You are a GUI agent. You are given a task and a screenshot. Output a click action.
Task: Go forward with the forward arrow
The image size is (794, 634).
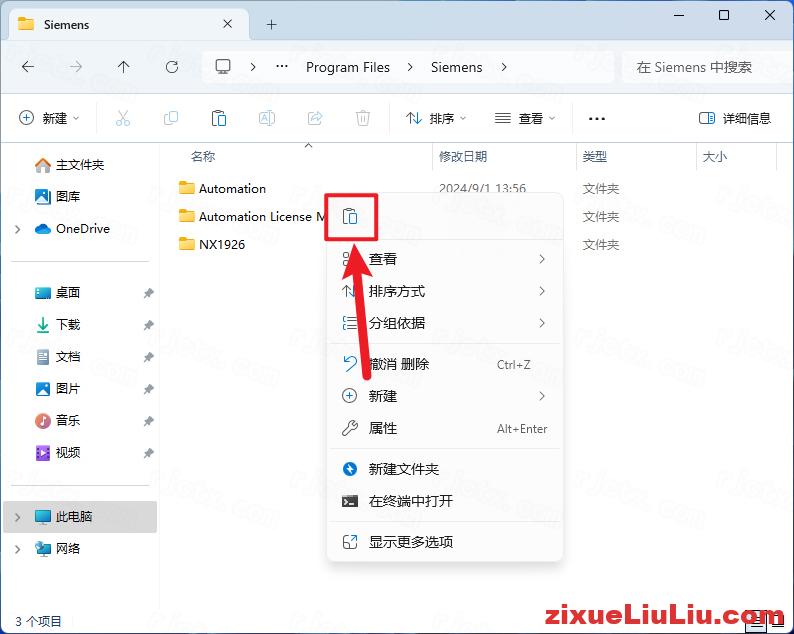[76, 67]
